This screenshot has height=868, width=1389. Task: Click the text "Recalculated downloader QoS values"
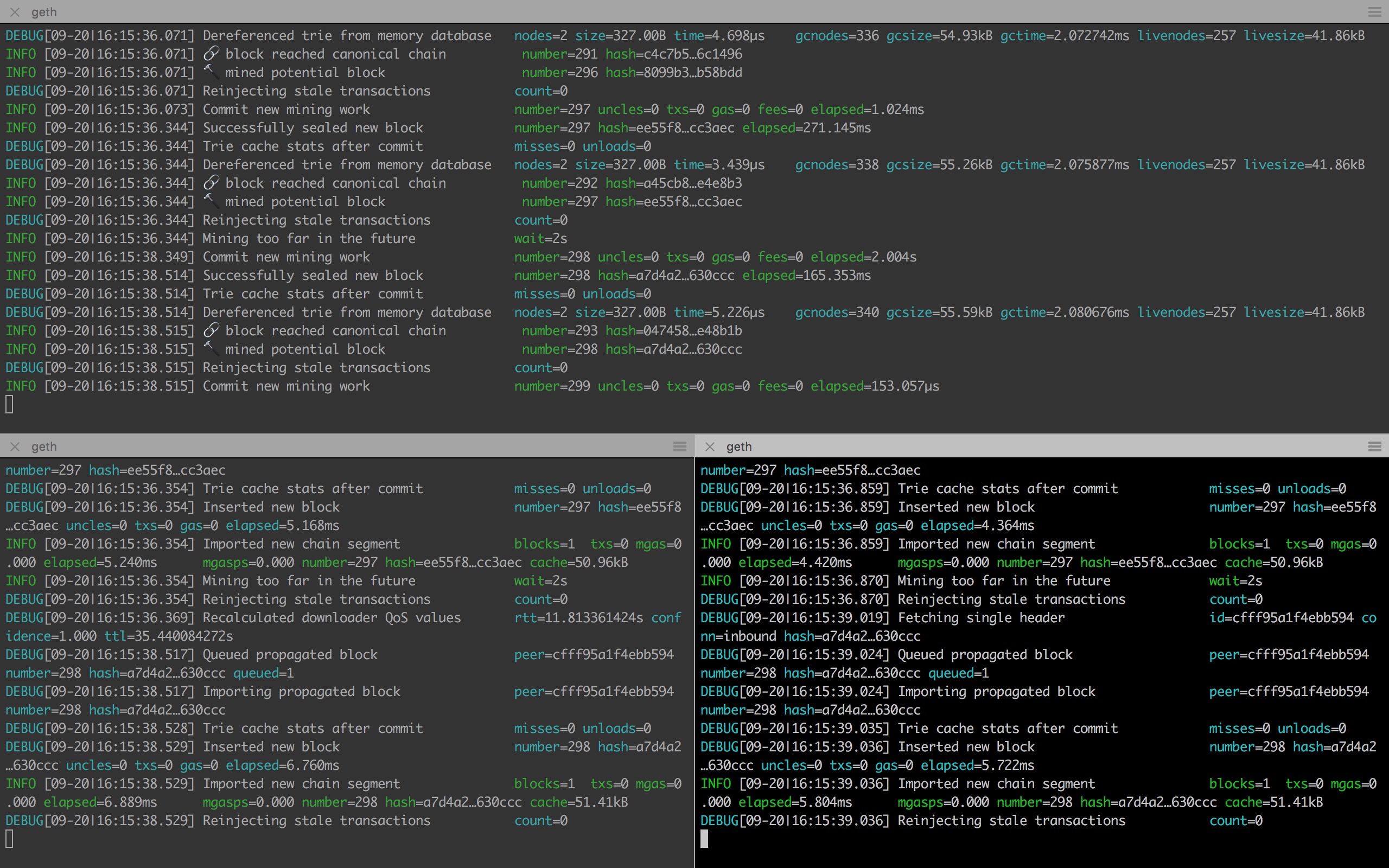tap(332, 618)
